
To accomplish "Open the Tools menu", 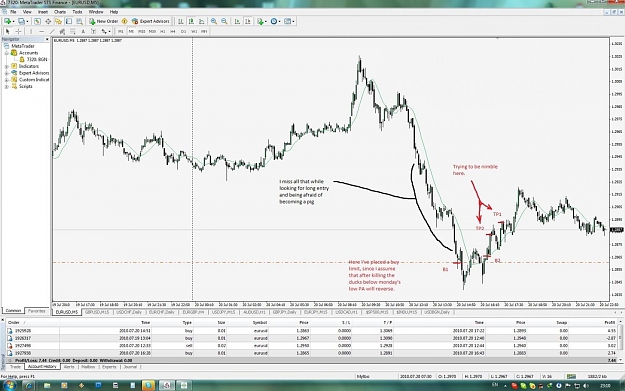I will [x=77, y=12].
